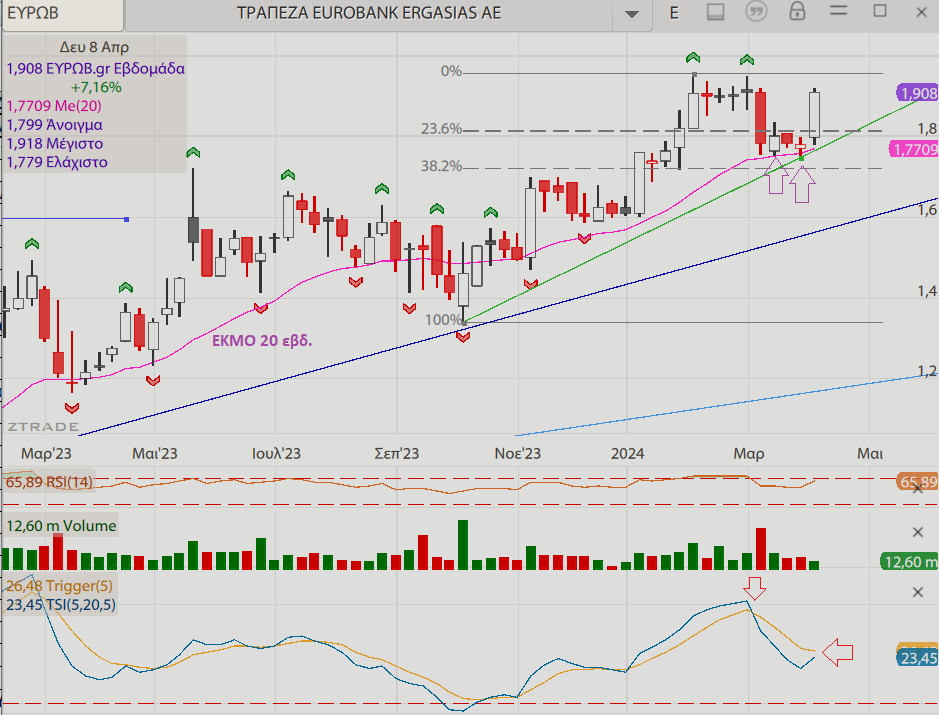939x715 pixels.
Task: Click the 1,4 price axis label
Action: click(927, 291)
